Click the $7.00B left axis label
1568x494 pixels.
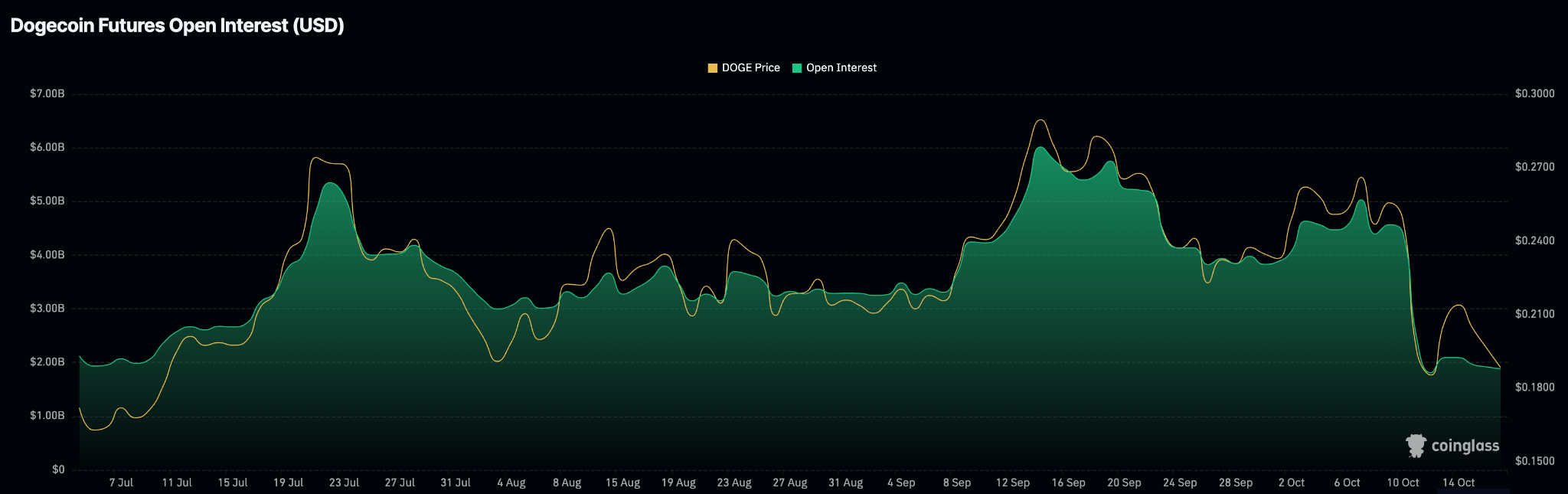pyautogui.click(x=47, y=93)
